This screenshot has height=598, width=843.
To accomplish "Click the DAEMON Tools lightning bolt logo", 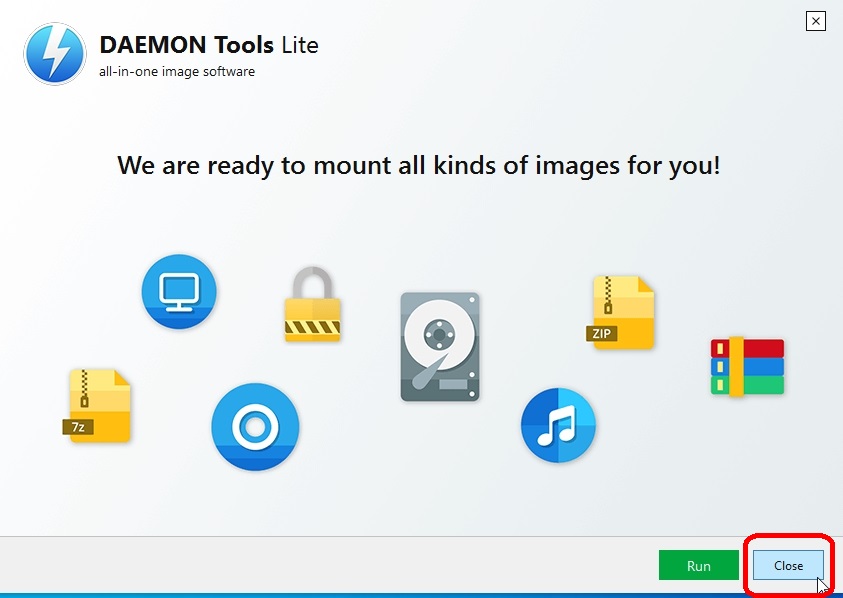I will (x=55, y=54).
